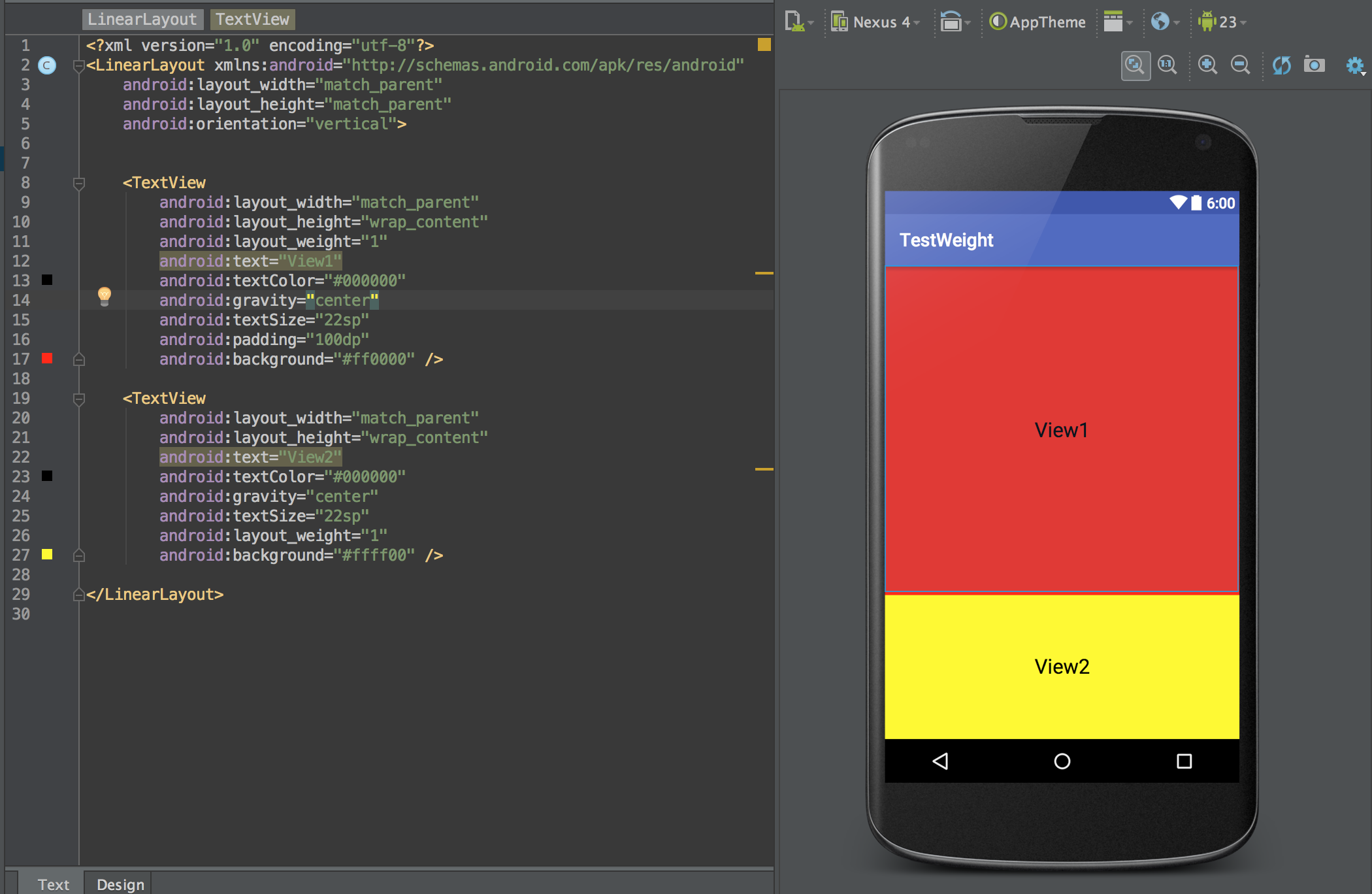Zoom out the layout preview
Screen dimensions: 1372x894
click(x=1239, y=65)
